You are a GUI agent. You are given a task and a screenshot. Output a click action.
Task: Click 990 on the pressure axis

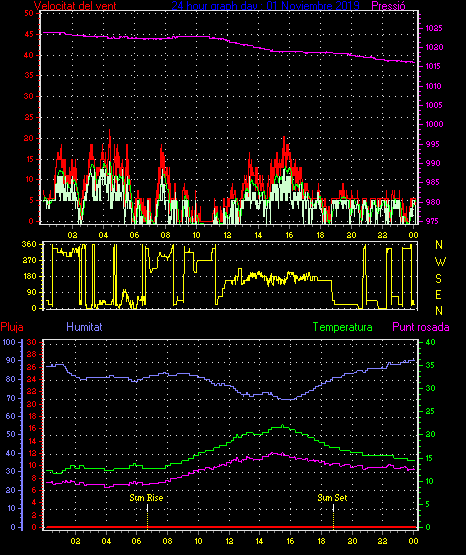[433, 163]
